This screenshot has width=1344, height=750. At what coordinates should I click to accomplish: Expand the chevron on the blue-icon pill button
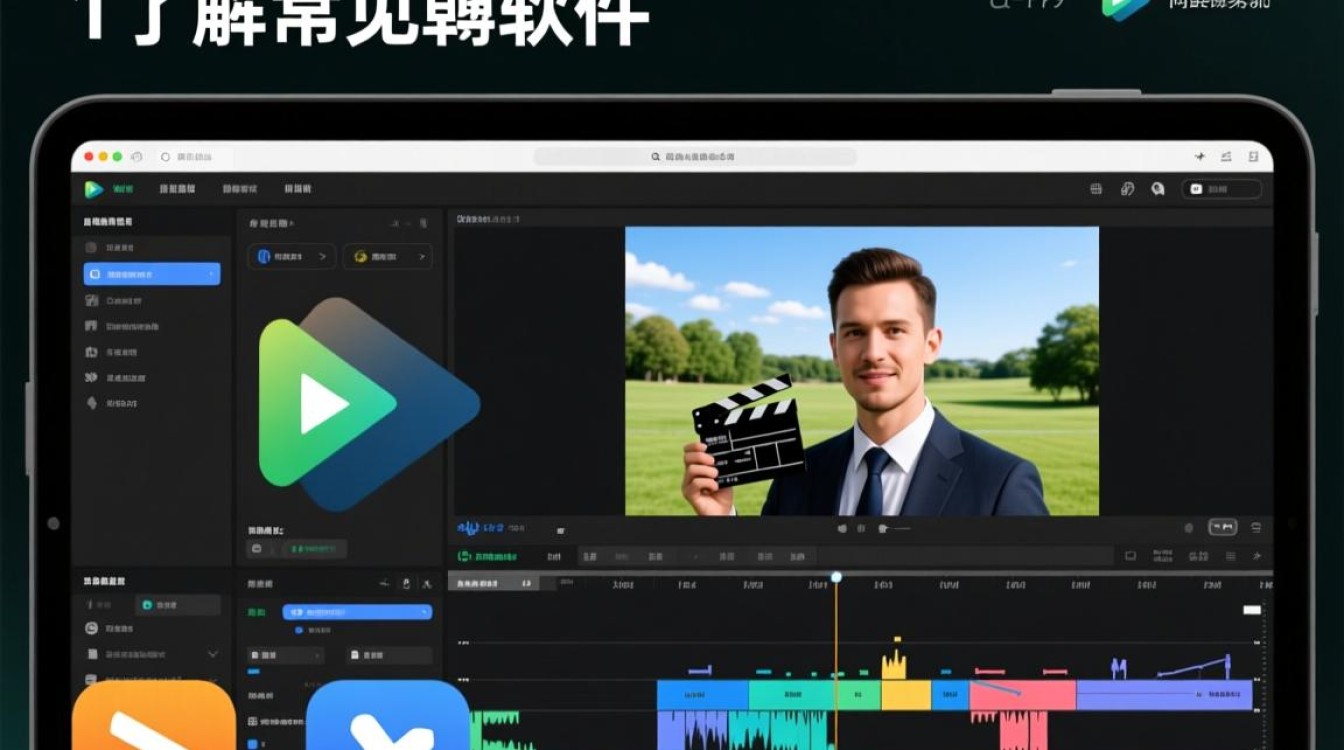coord(322,257)
